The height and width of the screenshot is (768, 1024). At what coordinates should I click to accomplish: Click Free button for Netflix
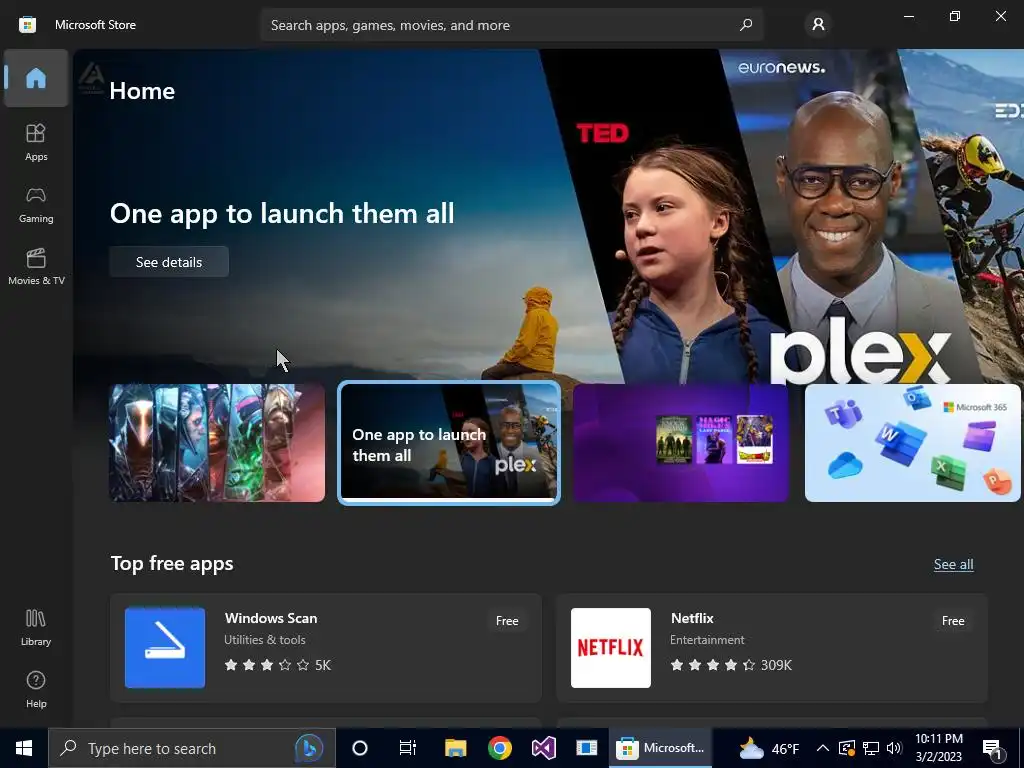953,621
